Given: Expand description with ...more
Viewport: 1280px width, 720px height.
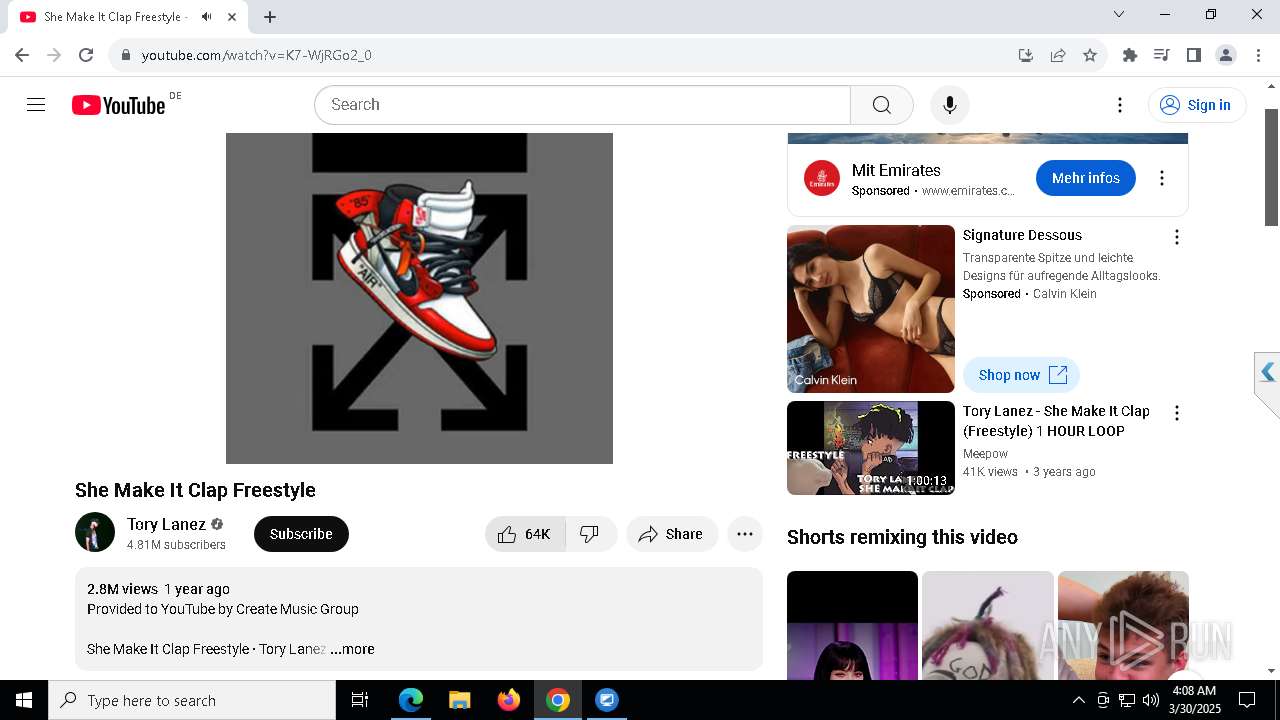Looking at the screenshot, I should coord(352,649).
